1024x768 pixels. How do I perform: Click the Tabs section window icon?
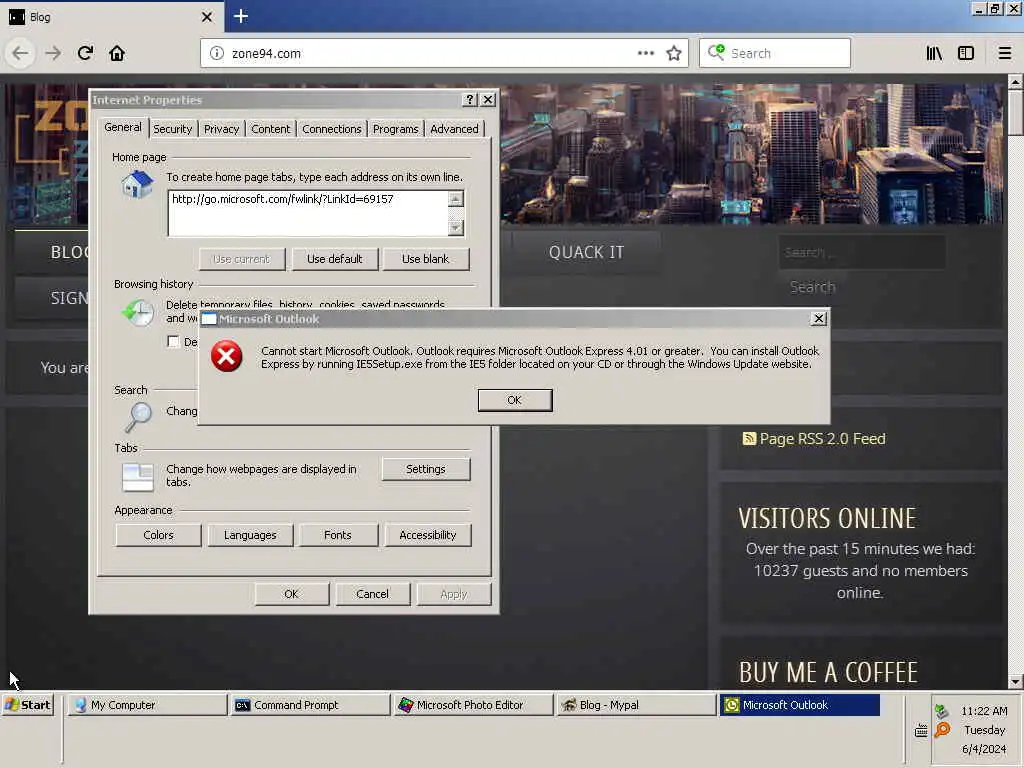(138, 477)
